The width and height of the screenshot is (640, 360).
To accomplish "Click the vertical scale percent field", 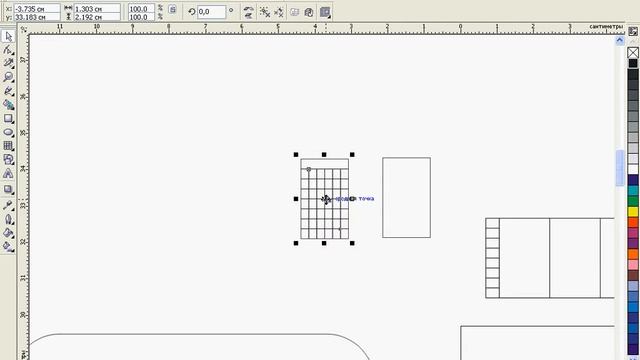I will pyautogui.click(x=141, y=17).
